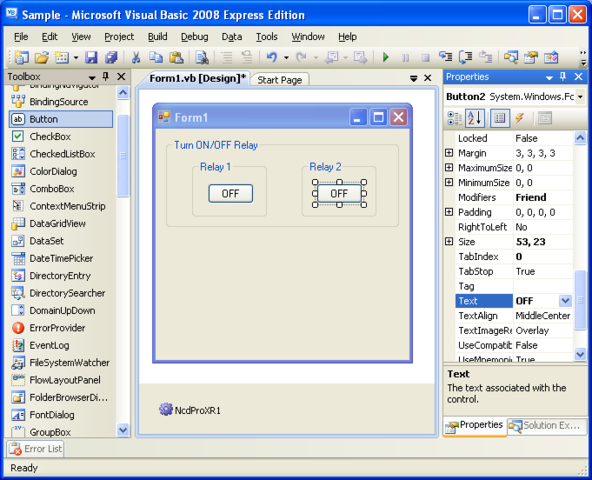
Task: Close the Toolbox panel
Action: click(121, 77)
